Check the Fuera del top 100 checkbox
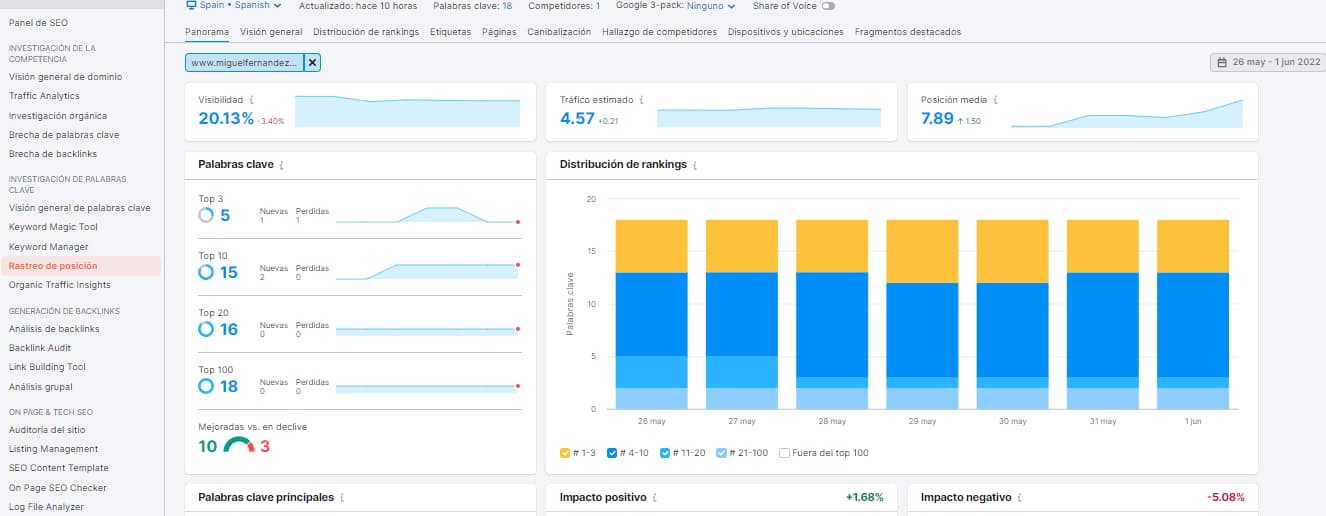Image resolution: width=1326 pixels, height=516 pixels. click(784, 453)
